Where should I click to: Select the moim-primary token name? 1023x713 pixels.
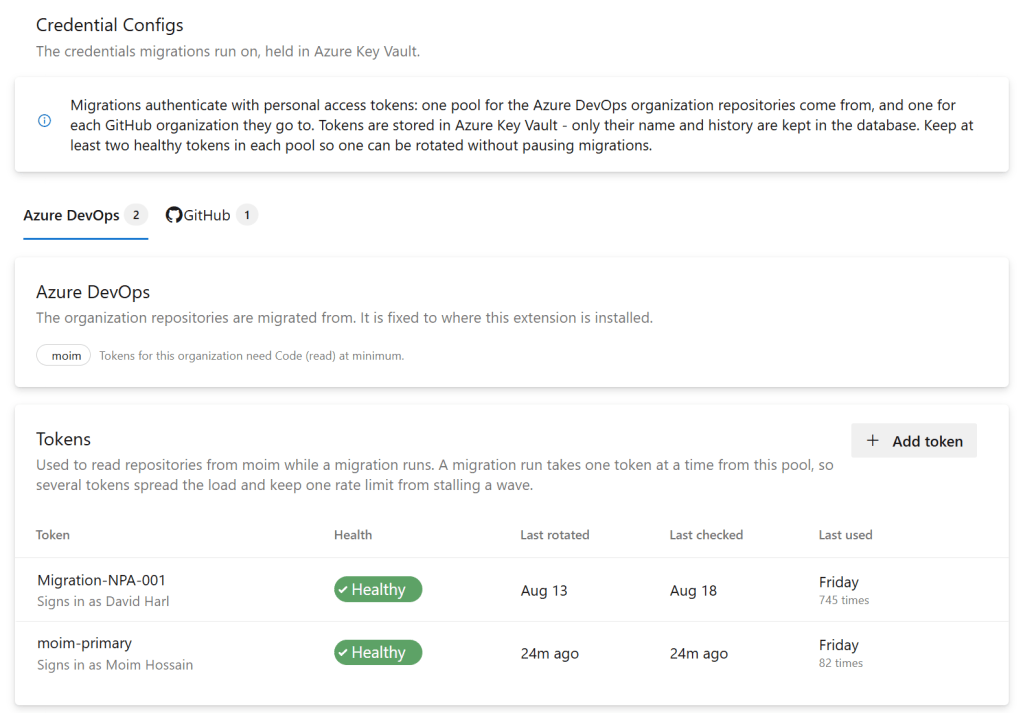pos(84,643)
